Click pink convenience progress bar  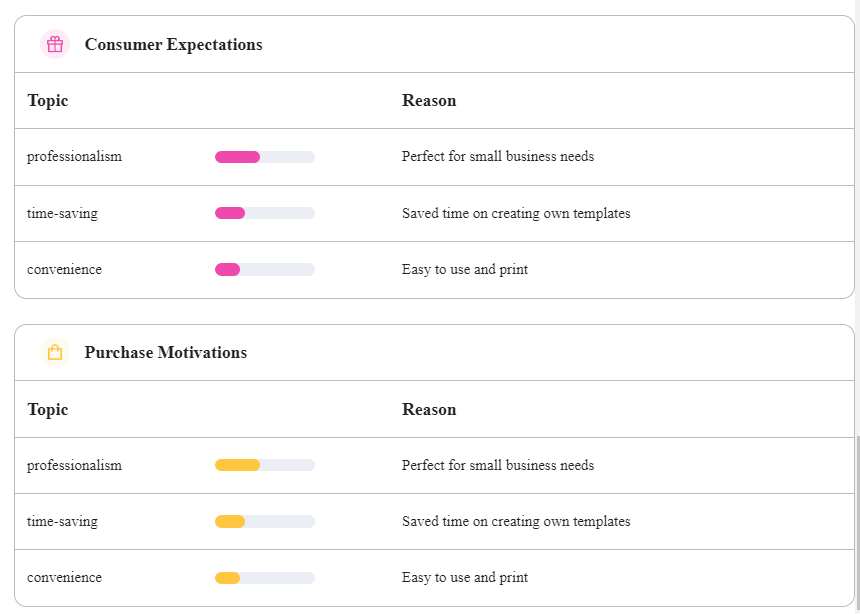pyautogui.click(x=264, y=269)
